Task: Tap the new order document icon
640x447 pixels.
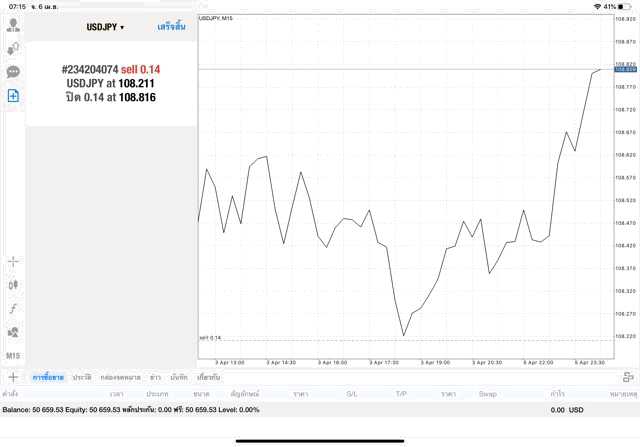Action: click(13, 96)
